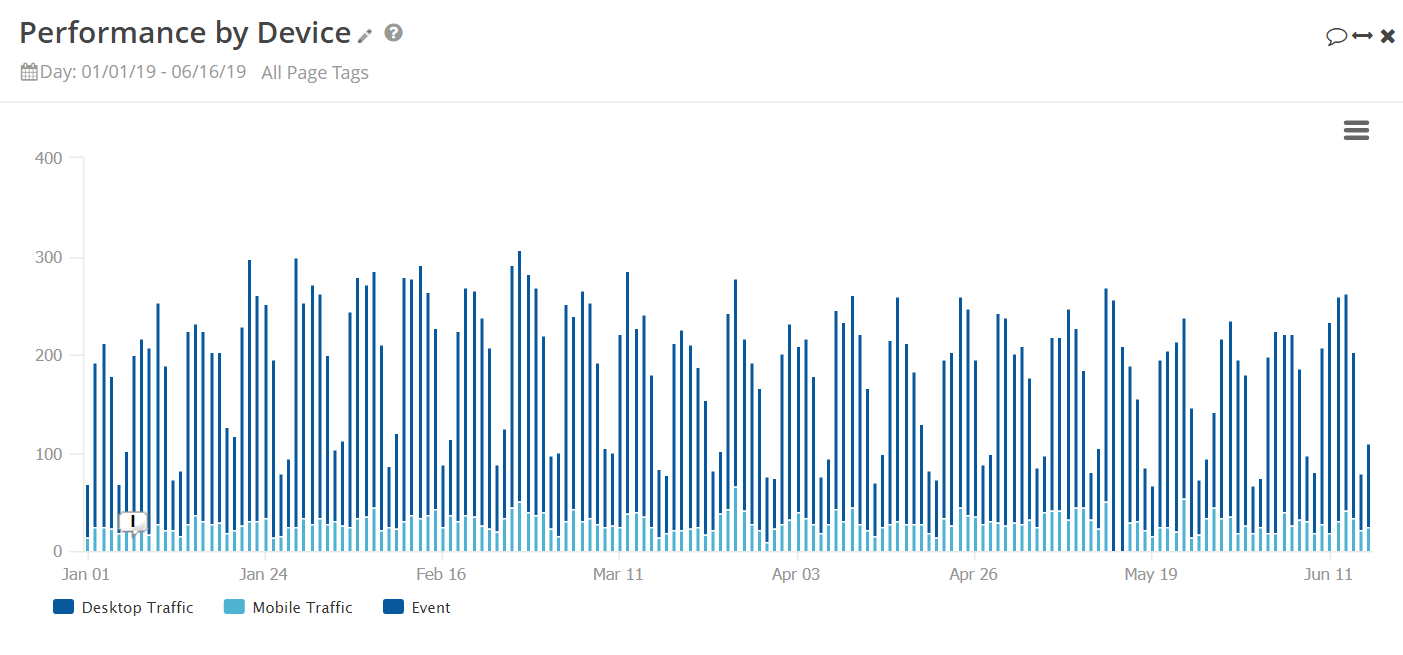Click the light blue Mobile Traffic legend swatch

234,607
